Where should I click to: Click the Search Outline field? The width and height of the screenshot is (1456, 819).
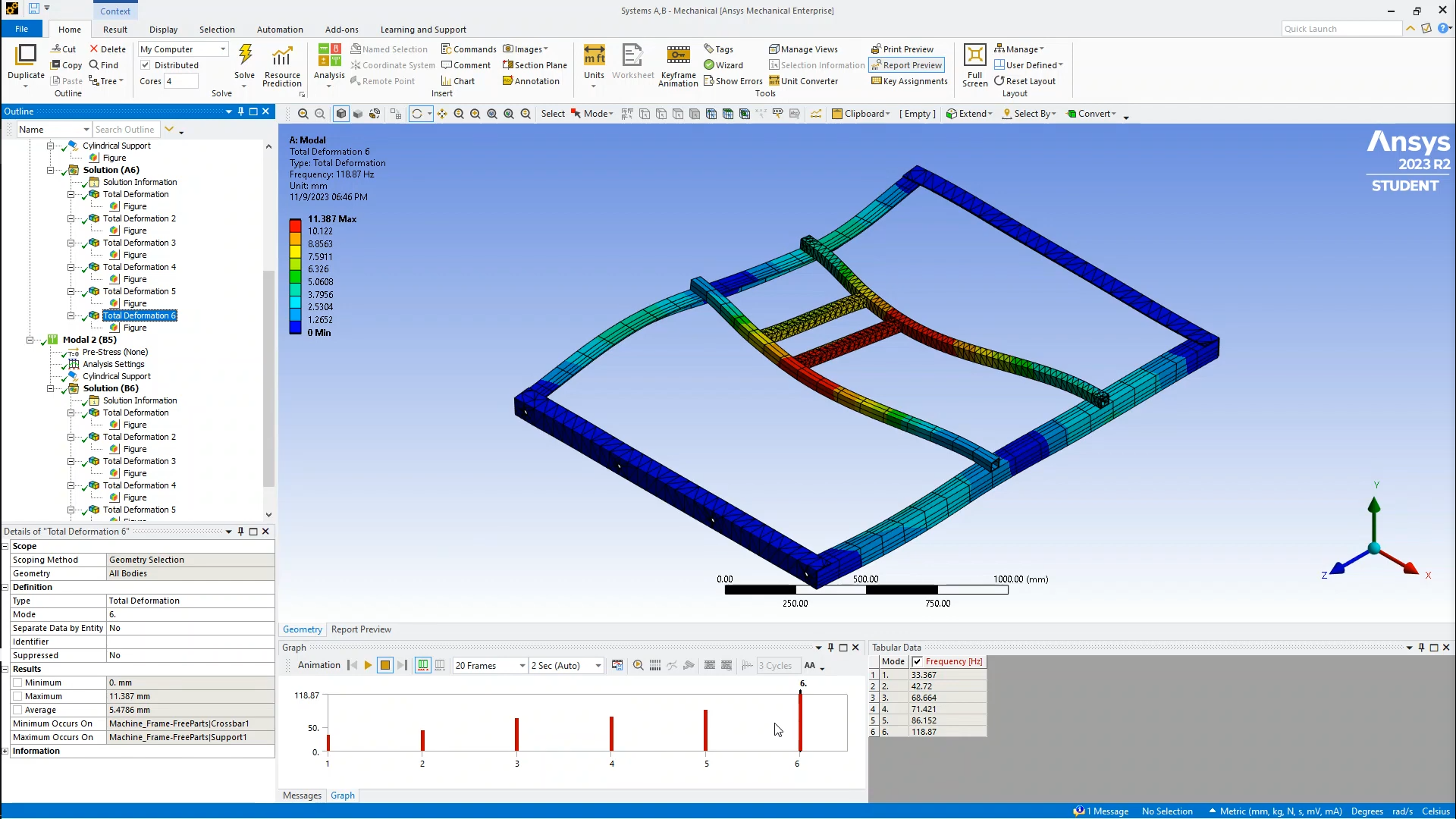[x=125, y=130]
